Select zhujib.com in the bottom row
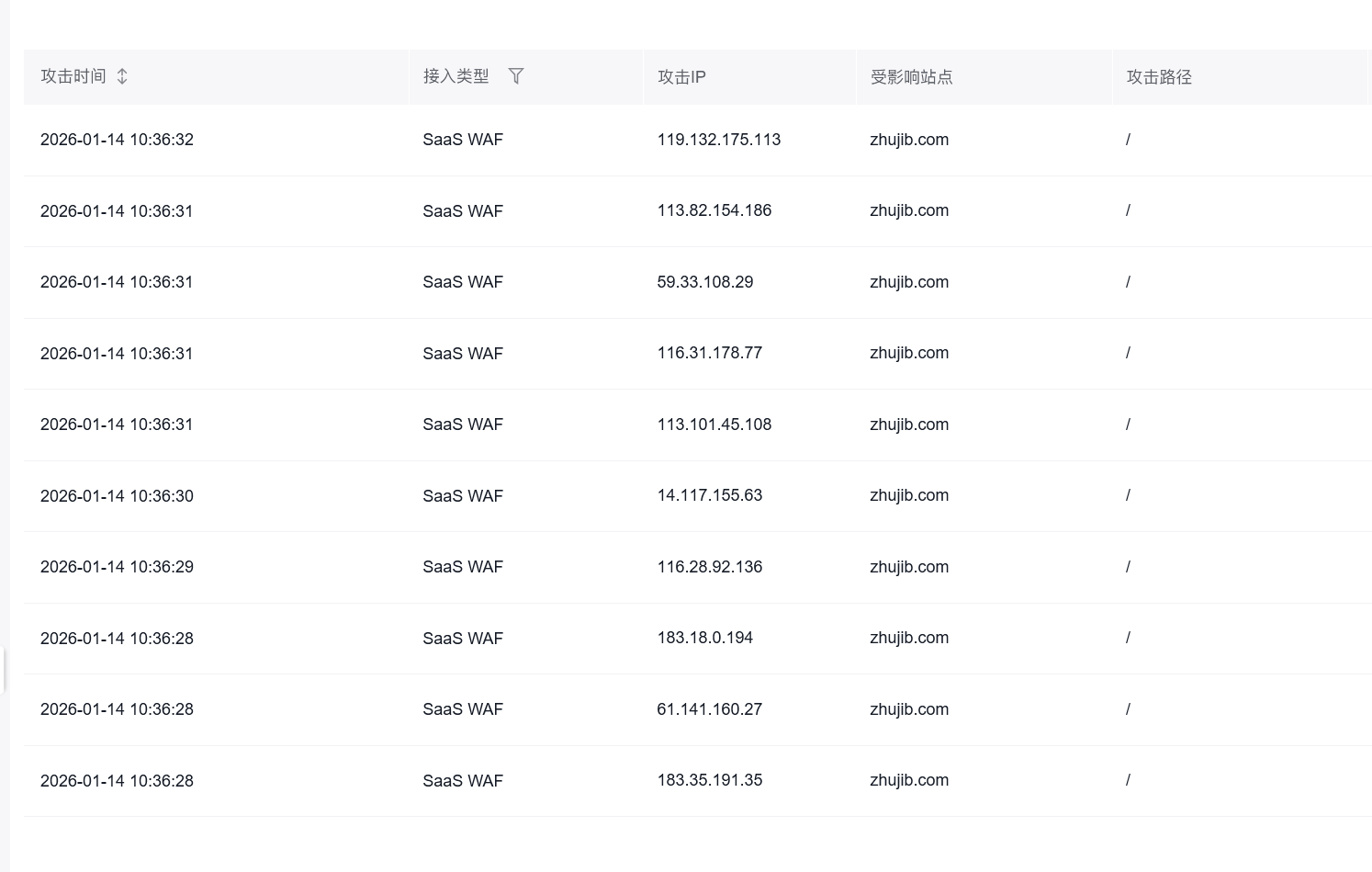 (x=909, y=780)
